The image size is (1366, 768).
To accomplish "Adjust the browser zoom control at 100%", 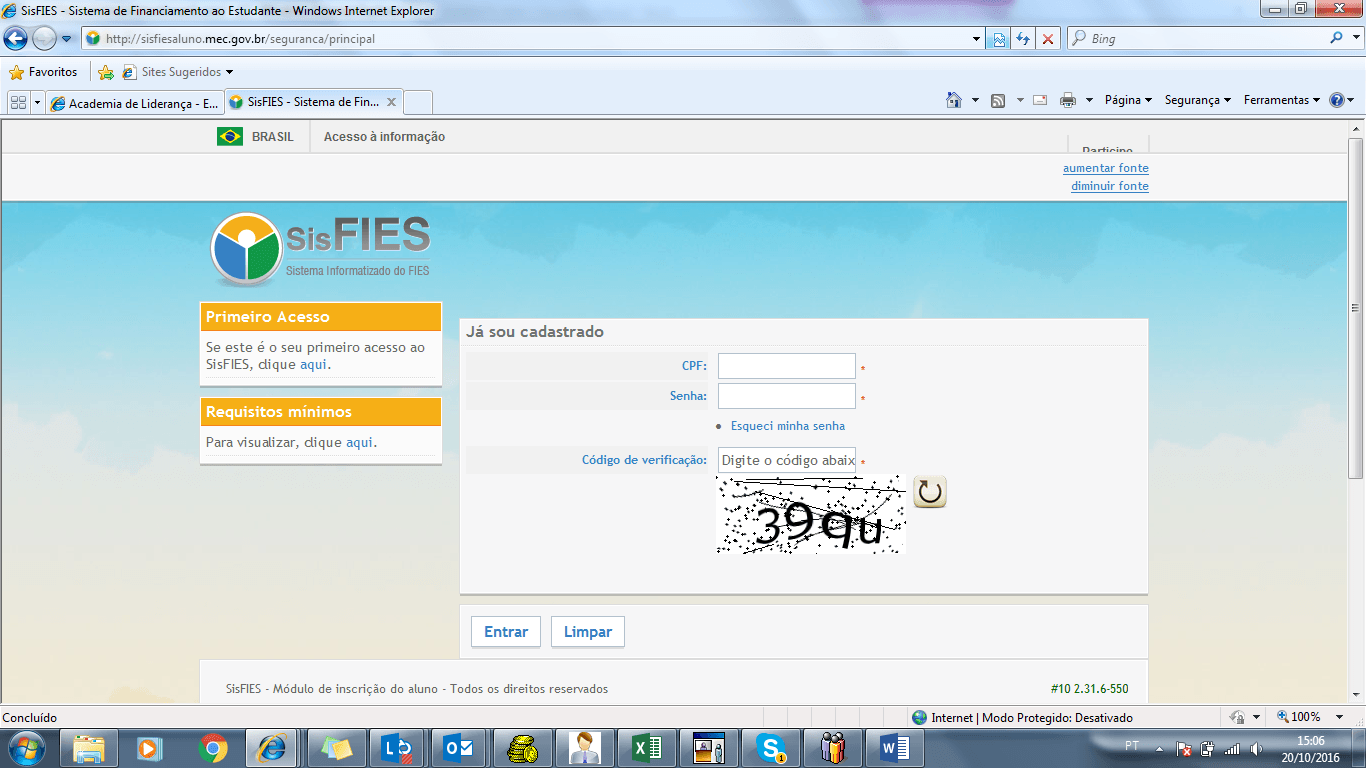I will [x=1301, y=717].
